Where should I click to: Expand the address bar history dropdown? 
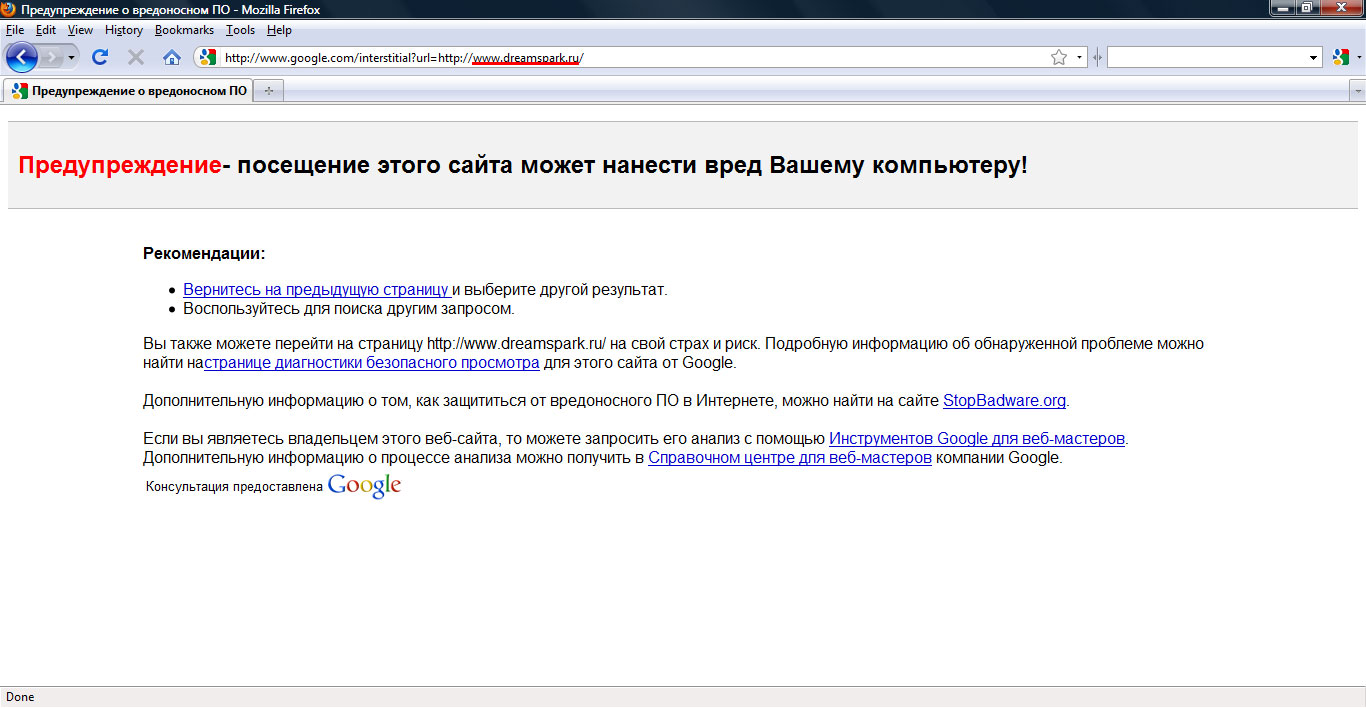pyautogui.click(x=1079, y=58)
